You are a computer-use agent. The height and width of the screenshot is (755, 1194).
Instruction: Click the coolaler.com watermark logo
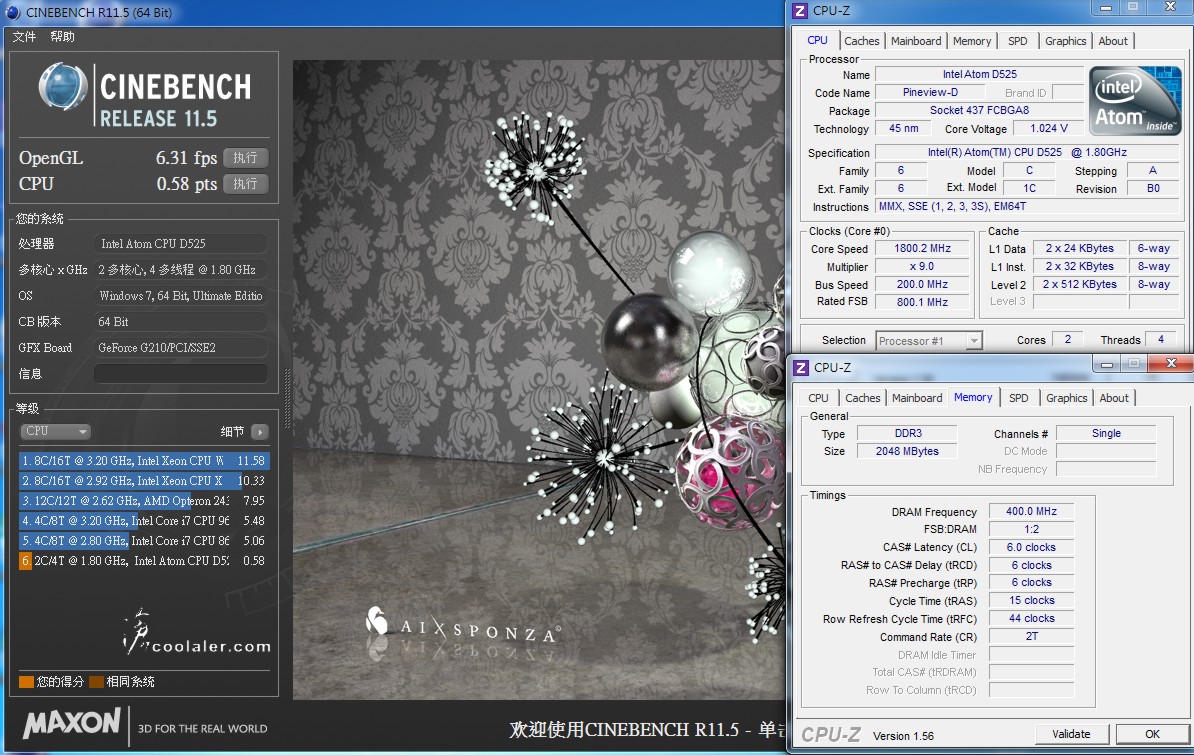[x=196, y=634]
